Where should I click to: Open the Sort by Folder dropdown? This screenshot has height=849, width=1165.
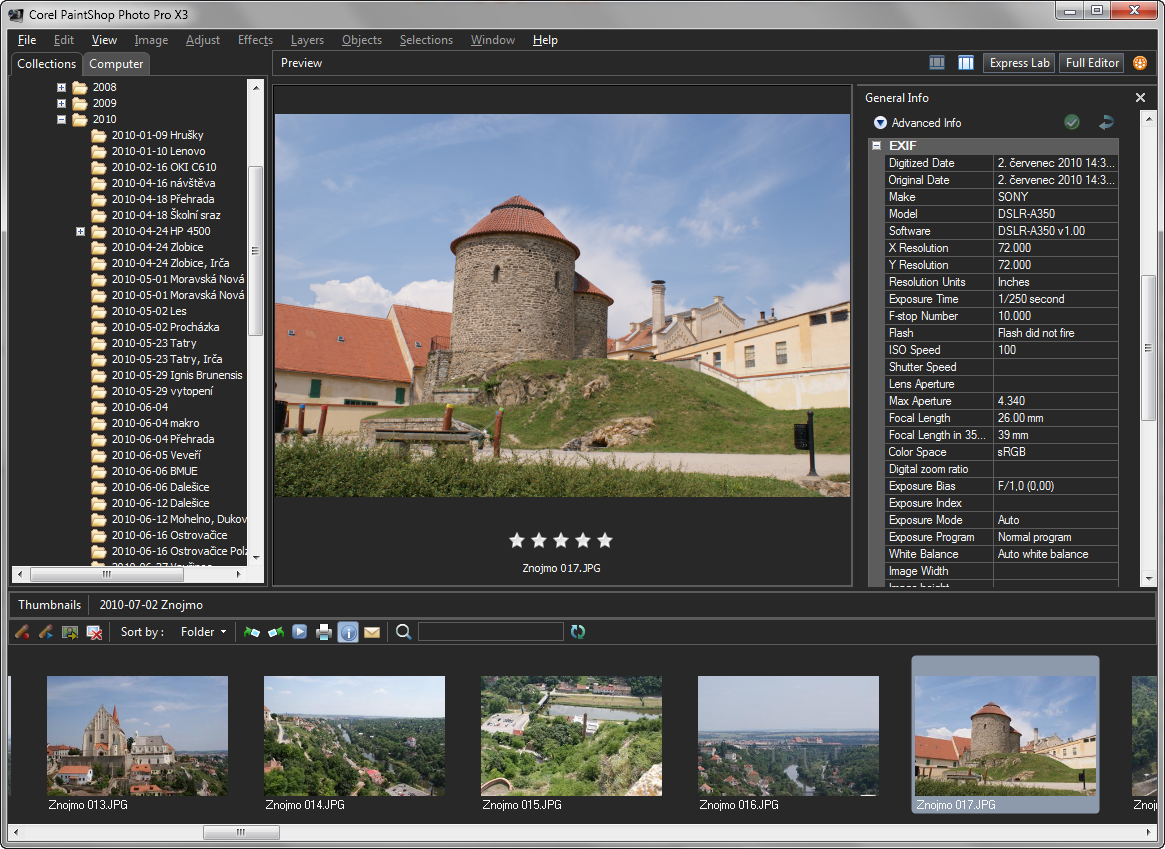click(204, 631)
